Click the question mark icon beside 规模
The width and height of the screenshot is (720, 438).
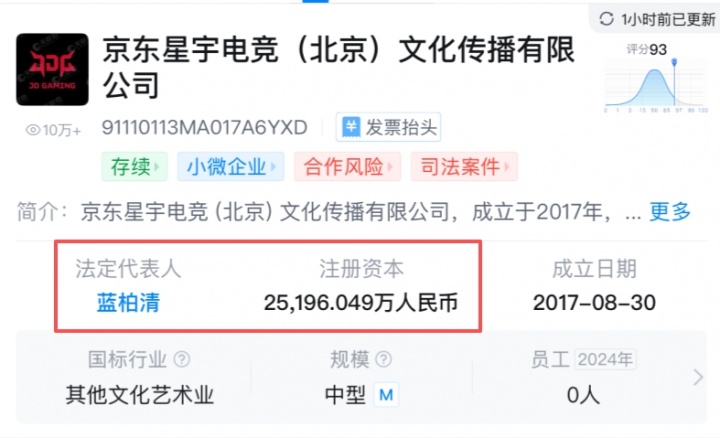point(383,359)
